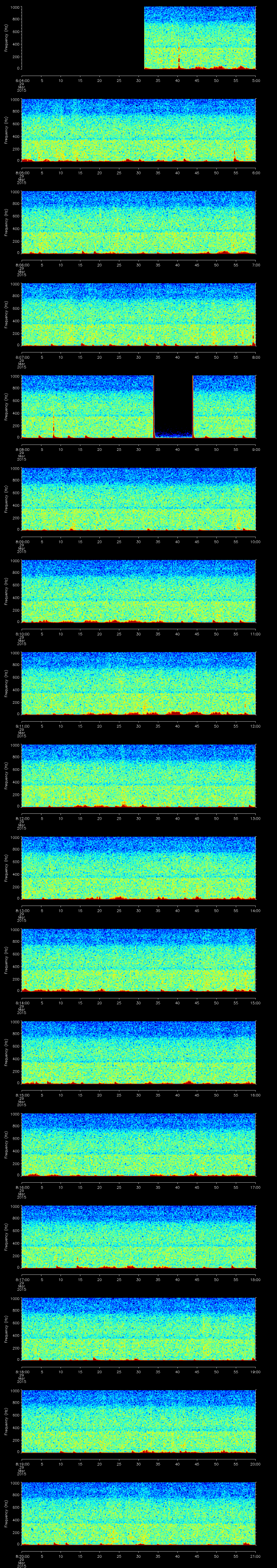Click the spectrogram plot starting at 8:15:00
The width and height of the screenshot is (277, 1568).
[x=138, y=1052]
